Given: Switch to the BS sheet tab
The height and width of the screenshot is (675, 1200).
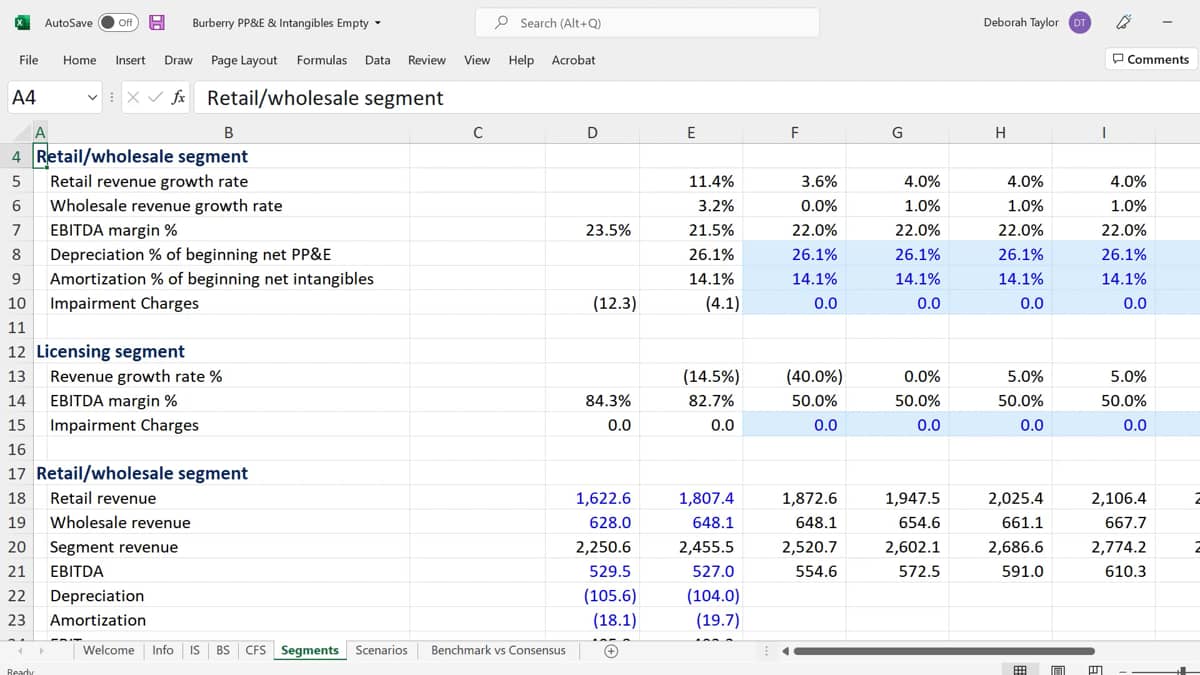Looking at the screenshot, I should [223, 650].
